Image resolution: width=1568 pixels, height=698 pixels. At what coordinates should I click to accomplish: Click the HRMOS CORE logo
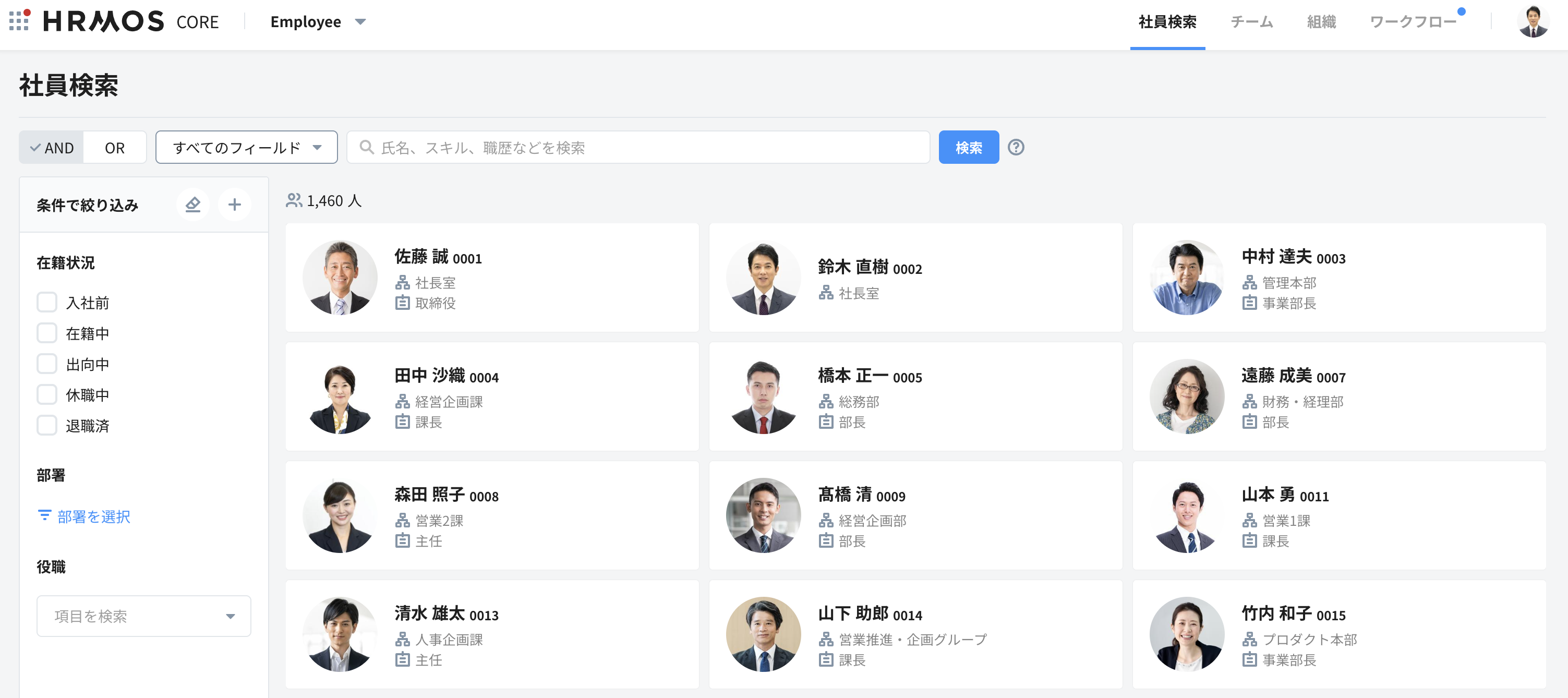coord(130,21)
